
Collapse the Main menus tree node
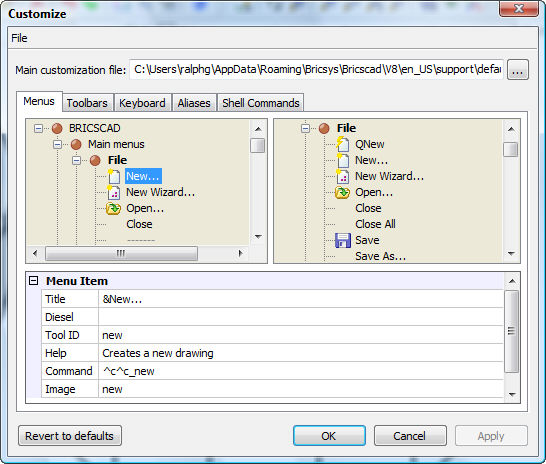pos(57,144)
